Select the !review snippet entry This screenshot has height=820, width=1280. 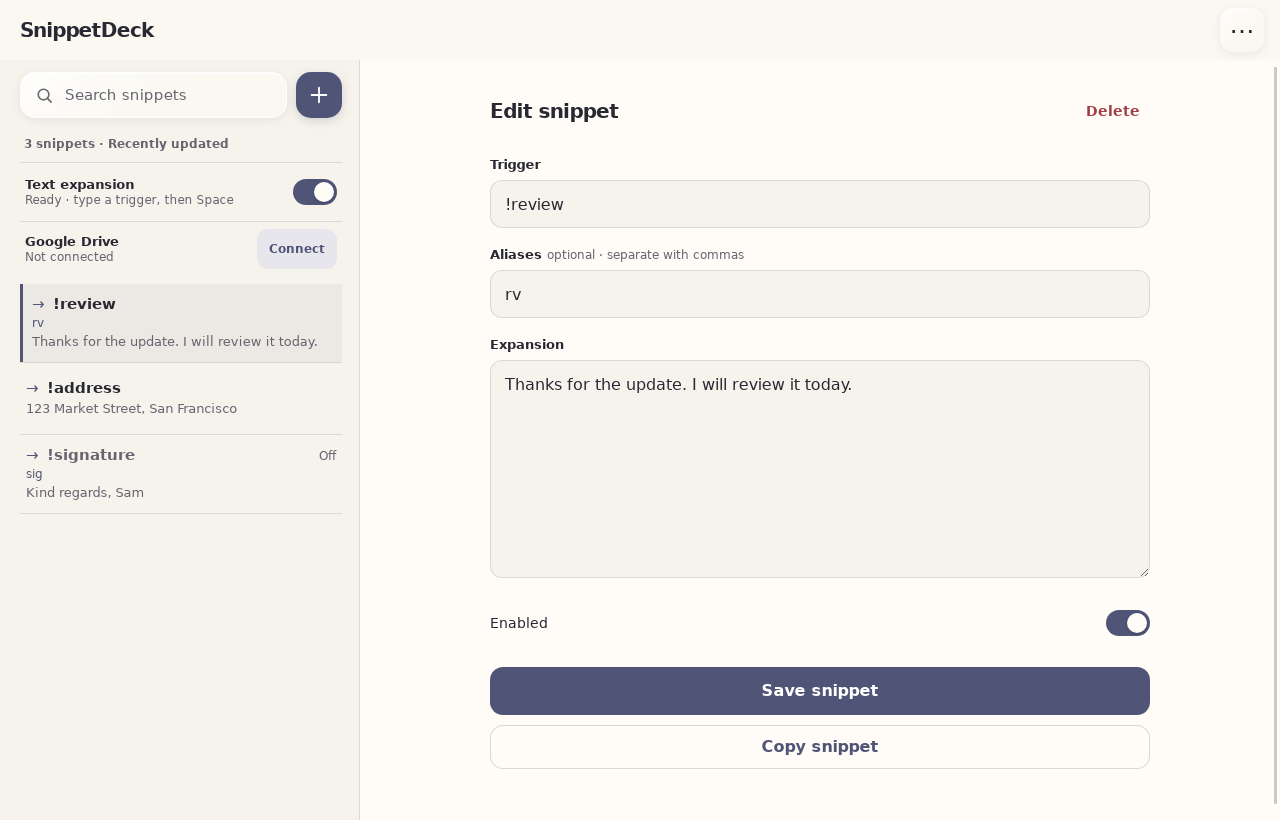(x=181, y=323)
